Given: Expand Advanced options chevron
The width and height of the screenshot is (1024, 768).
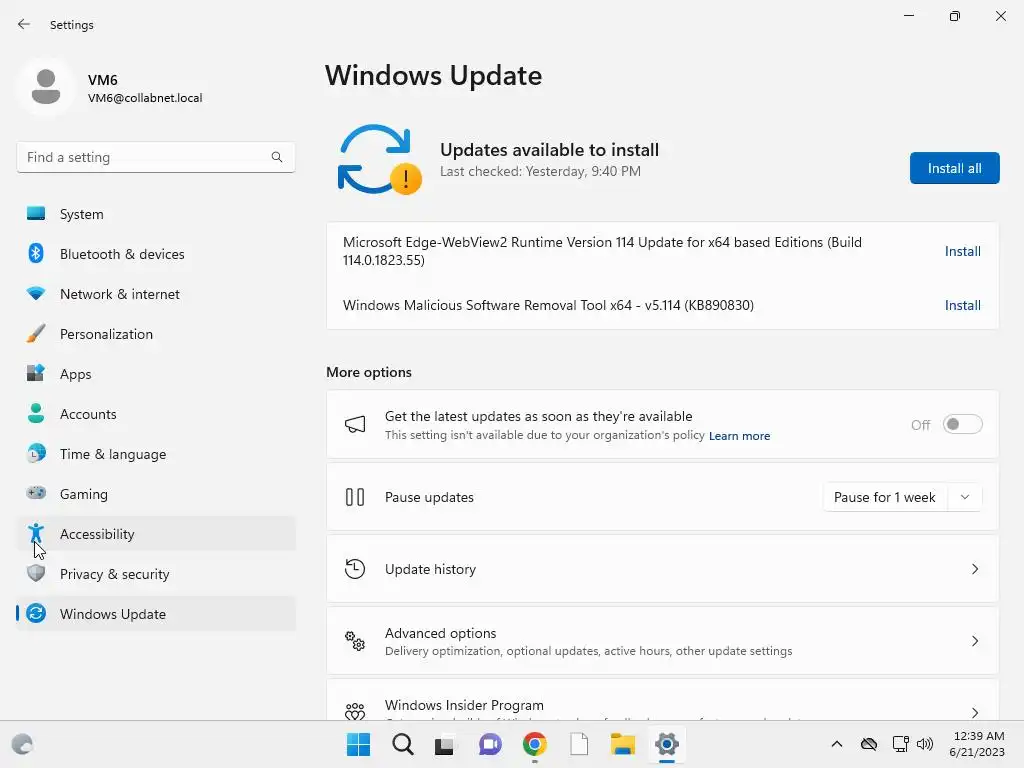Looking at the screenshot, I should point(974,641).
